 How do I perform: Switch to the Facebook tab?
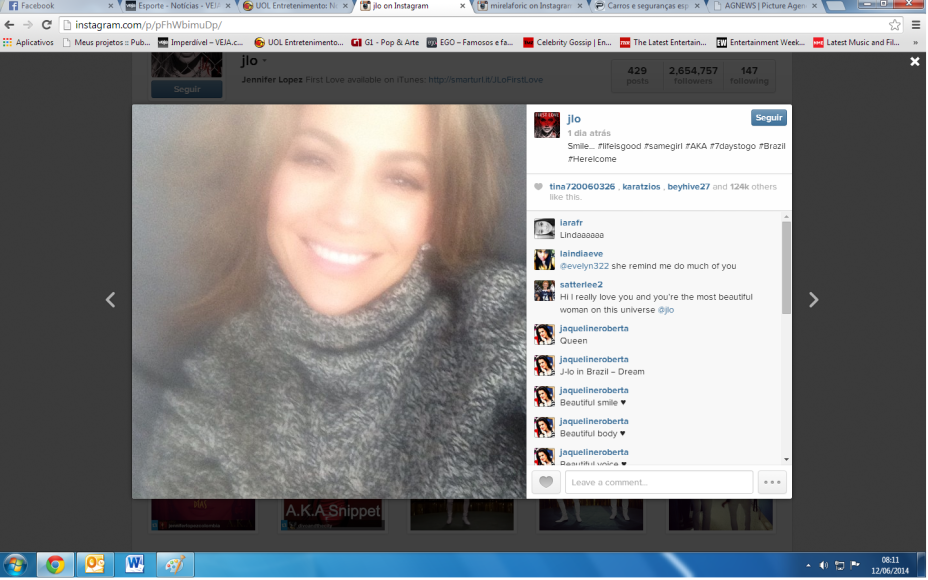pyautogui.click(x=59, y=7)
